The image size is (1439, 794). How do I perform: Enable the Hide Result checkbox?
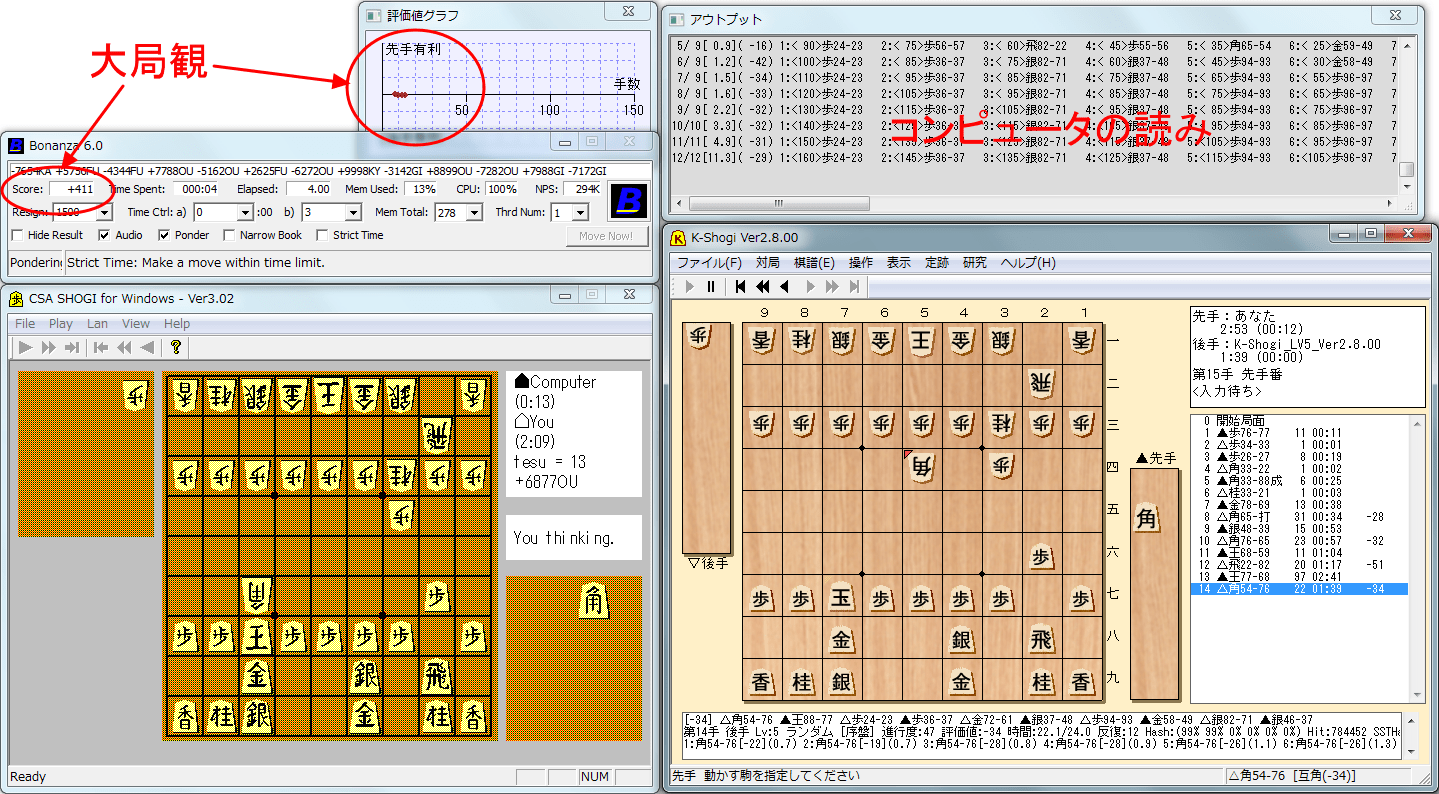coord(17,235)
